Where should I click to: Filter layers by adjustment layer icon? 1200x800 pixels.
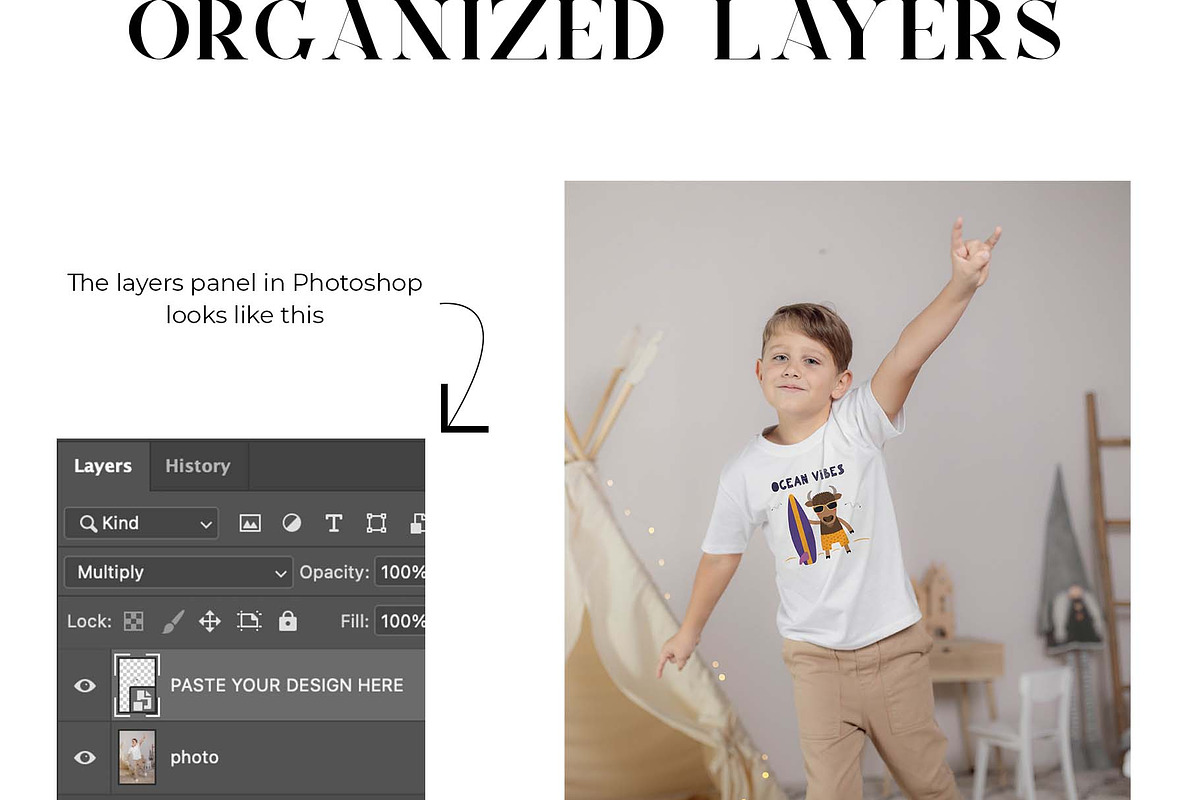tap(292, 523)
